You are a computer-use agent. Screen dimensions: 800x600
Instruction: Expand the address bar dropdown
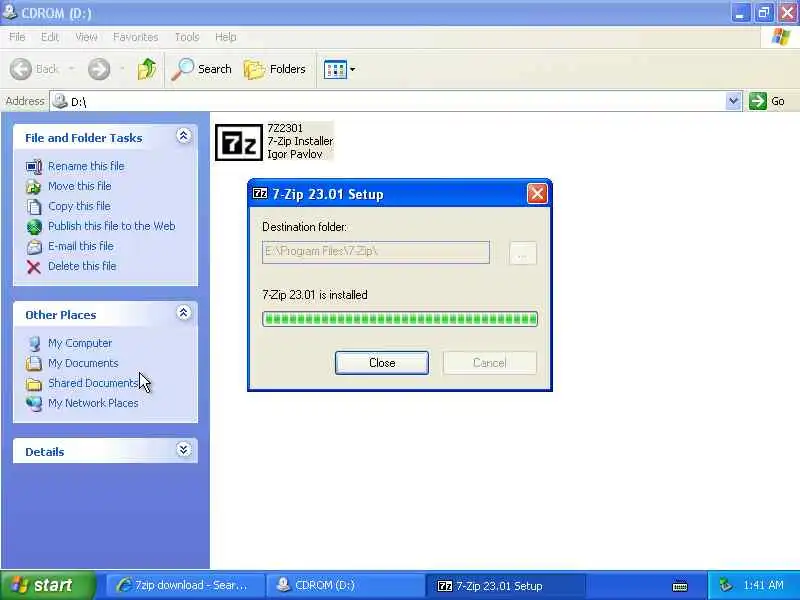tap(733, 101)
